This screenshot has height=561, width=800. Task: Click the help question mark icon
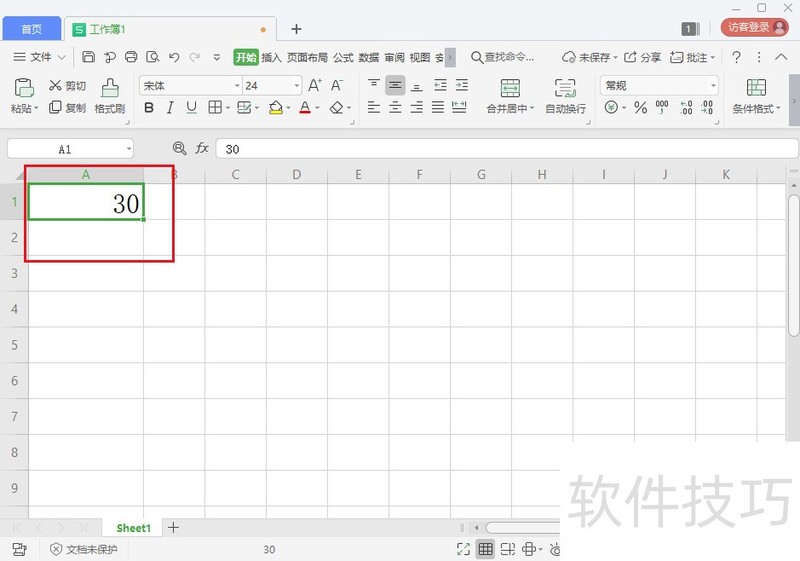coord(736,57)
